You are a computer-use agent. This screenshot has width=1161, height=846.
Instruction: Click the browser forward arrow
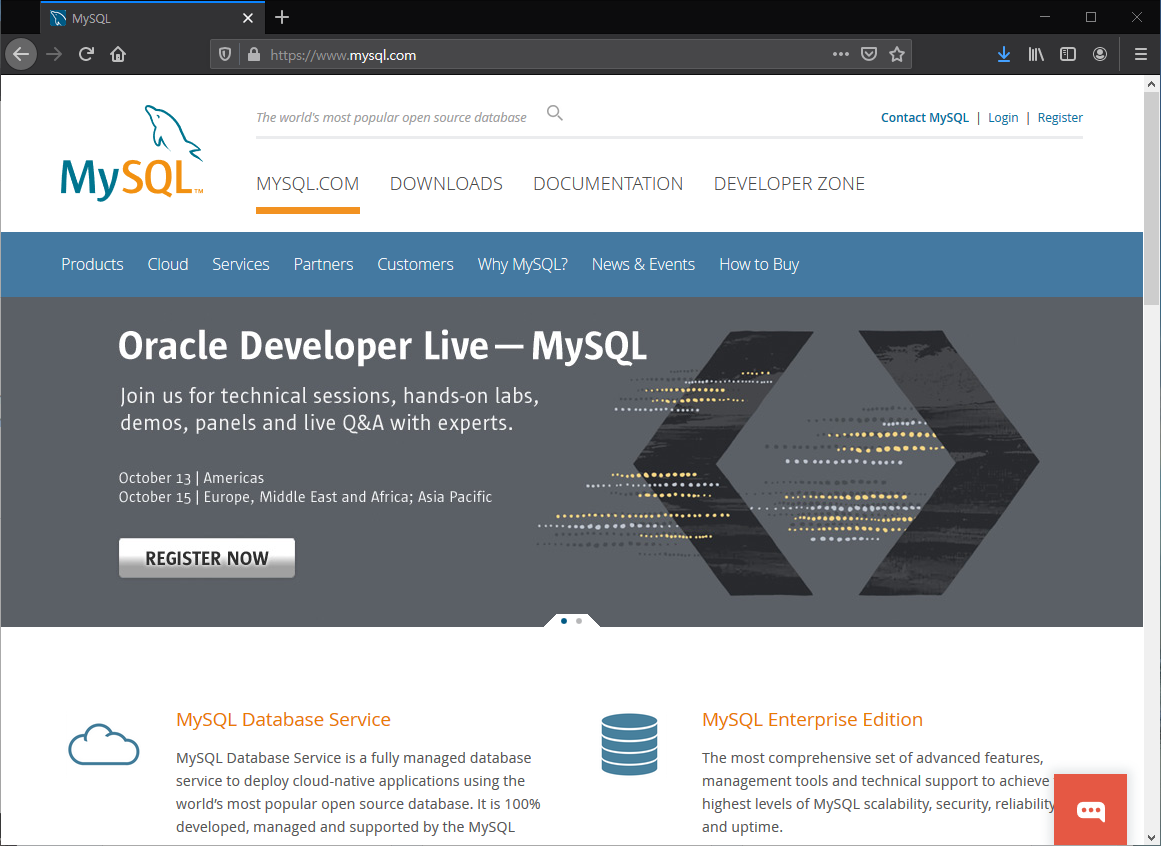[54, 54]
